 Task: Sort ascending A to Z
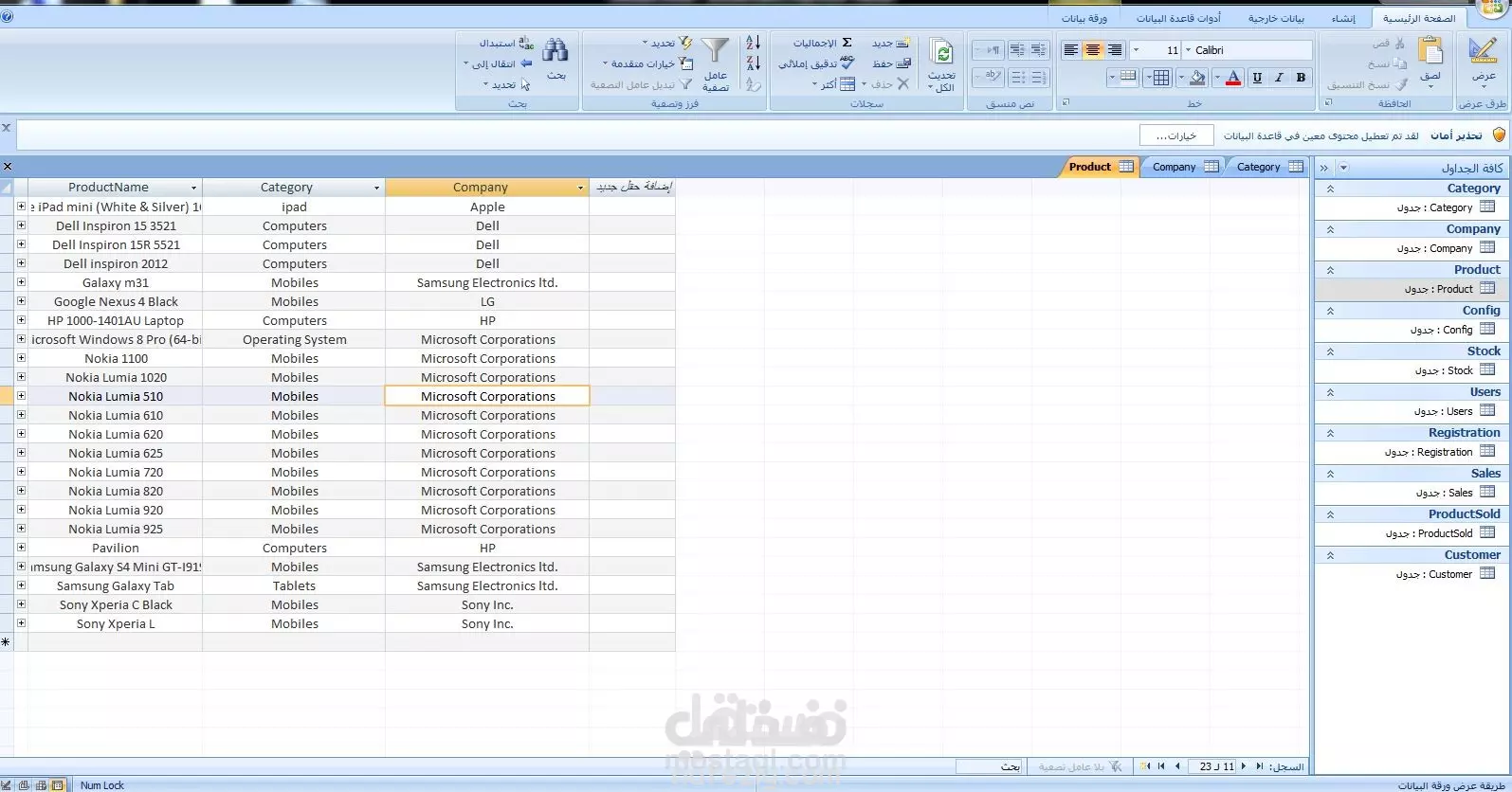754,43
